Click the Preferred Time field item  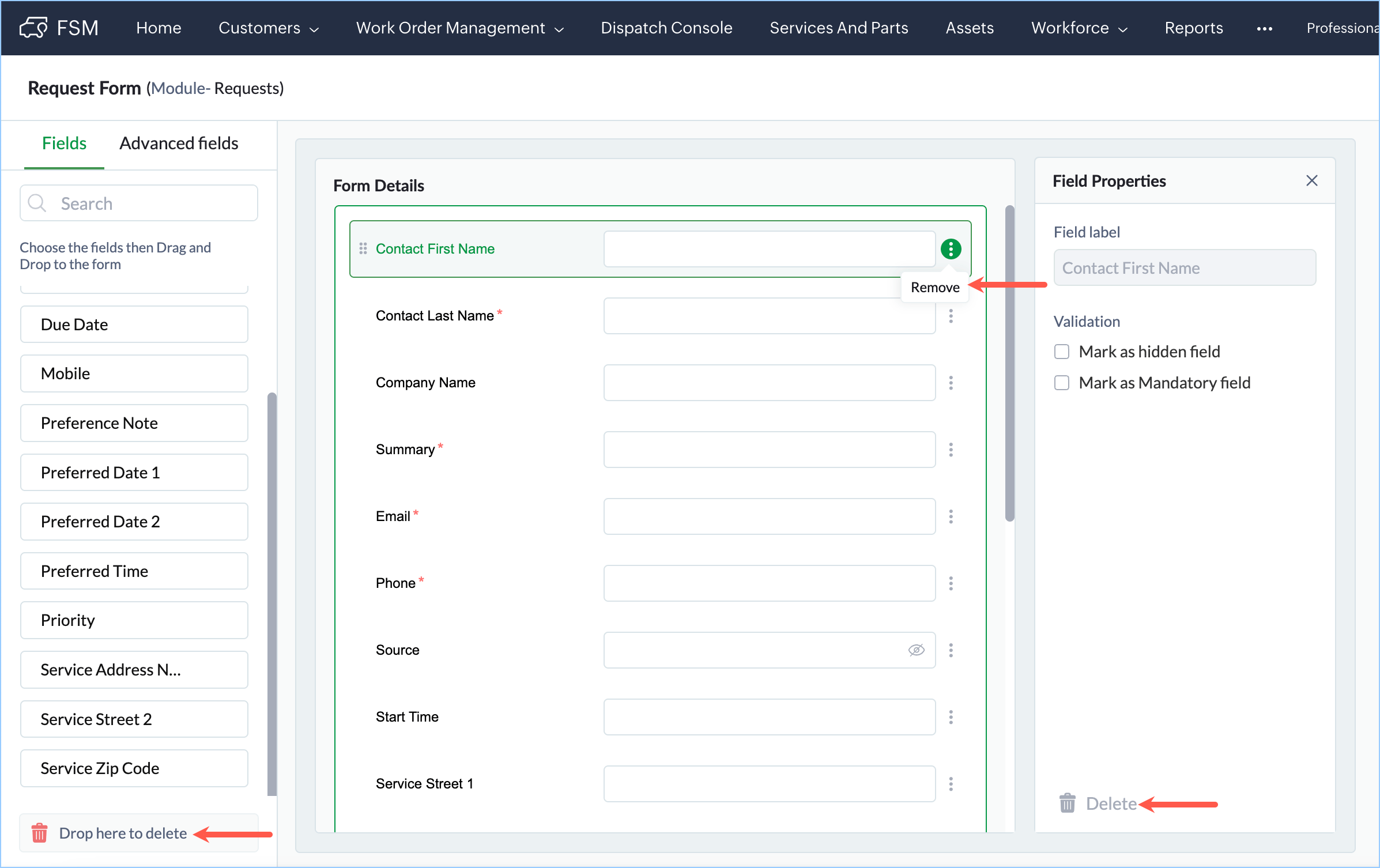[x=134, y=571]
